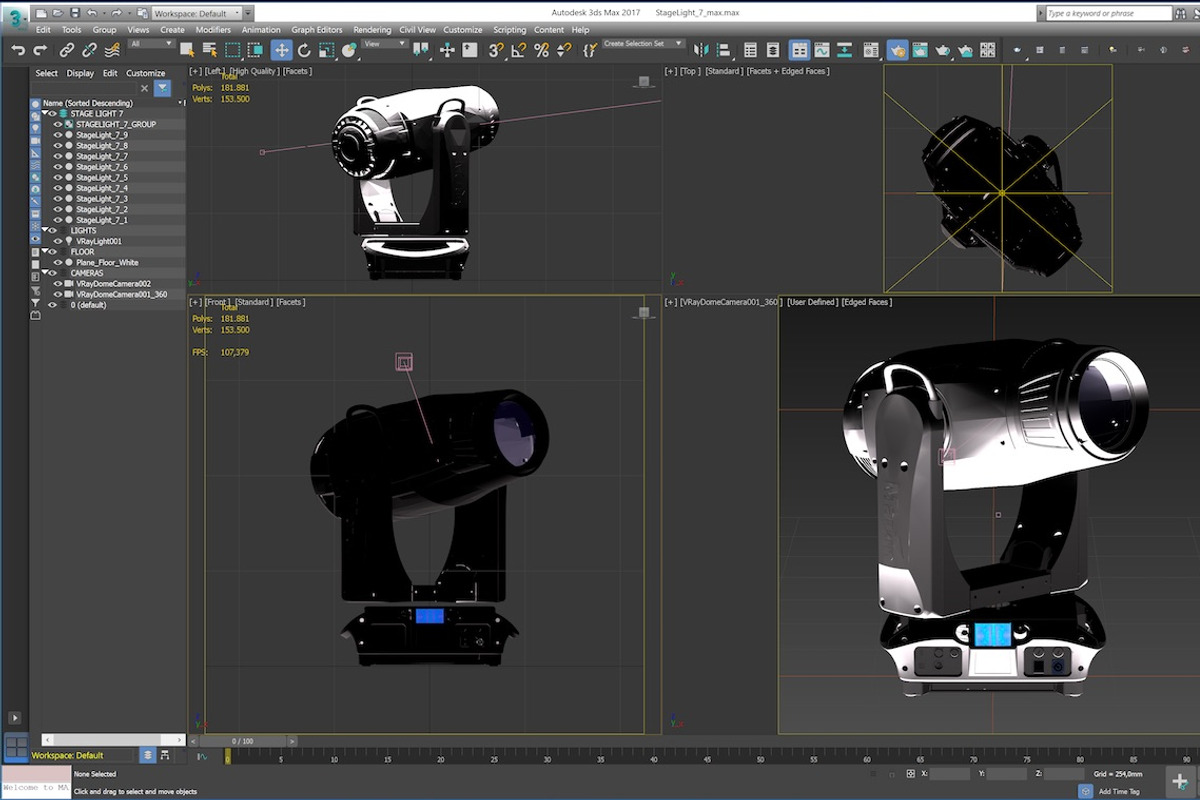Image resolution: width=1200 pixels, height=800 pixels.
Task: Click the Redo arrow in the main toolbar
Action: [x=40, y=50]
